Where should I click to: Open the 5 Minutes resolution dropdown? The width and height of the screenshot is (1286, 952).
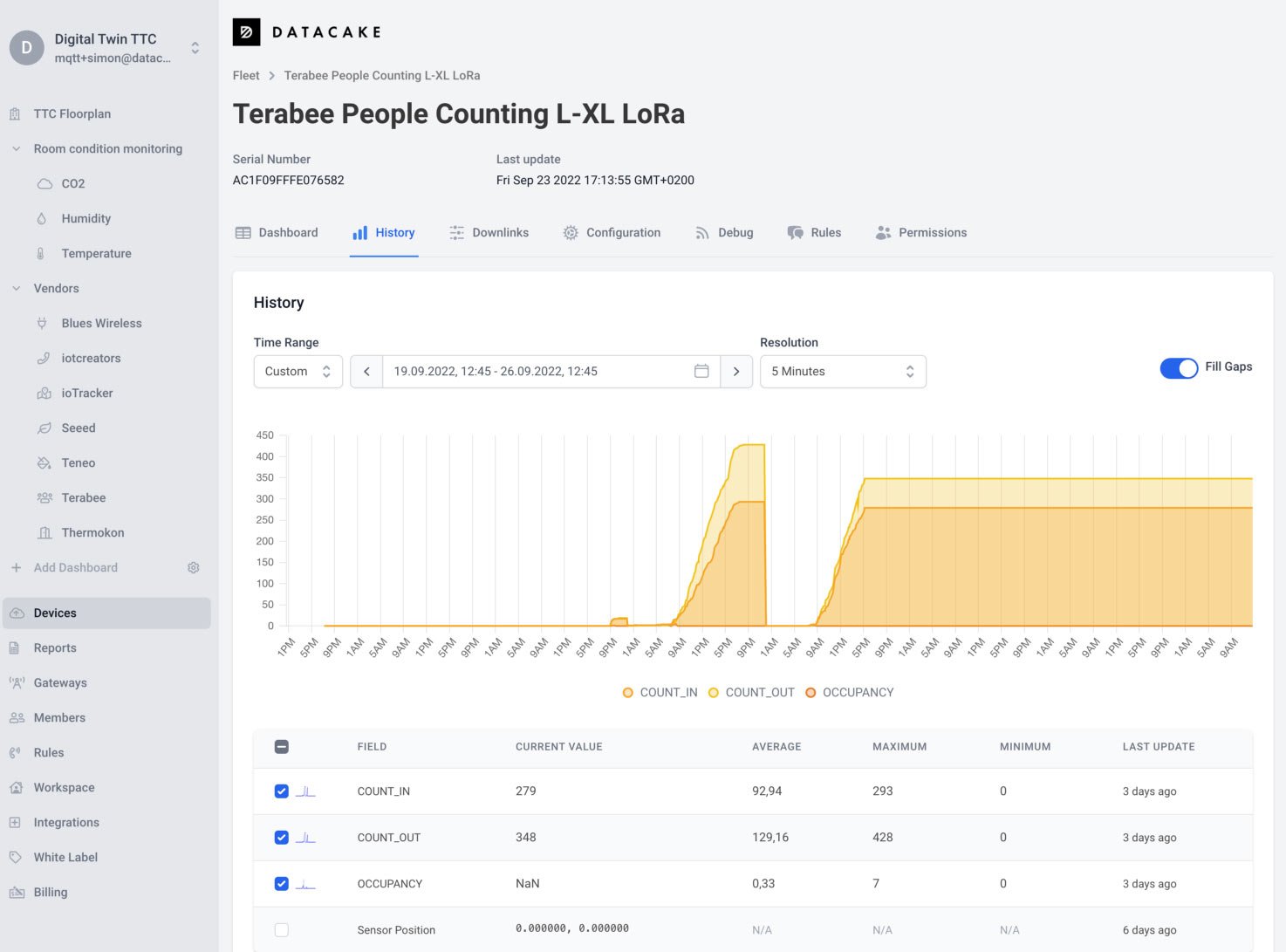click(x=843, y=372)
